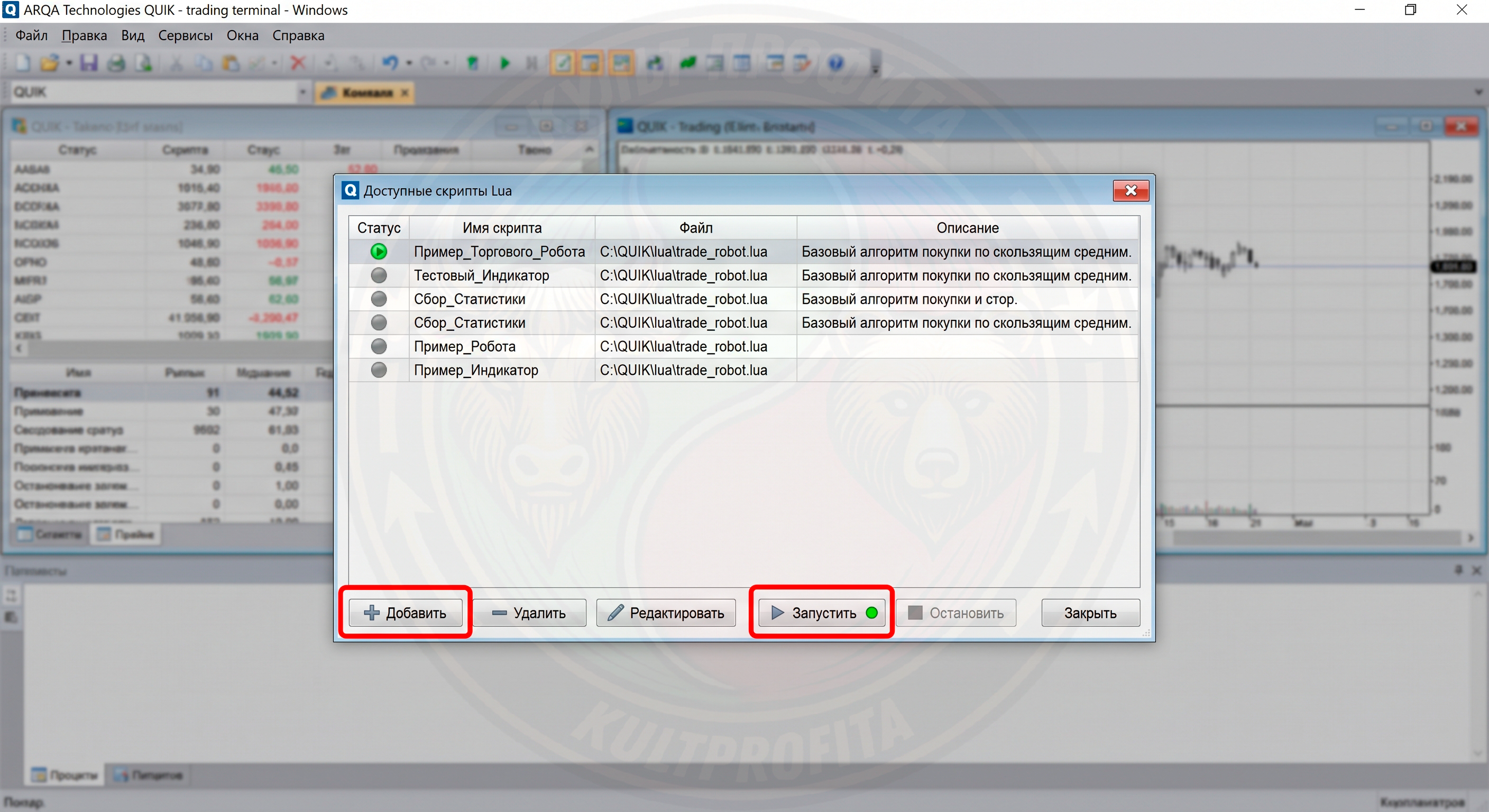The height and width of the screenshot is (812, 1489).
Task: Open the Окна menu
Action: pos(243,35)
